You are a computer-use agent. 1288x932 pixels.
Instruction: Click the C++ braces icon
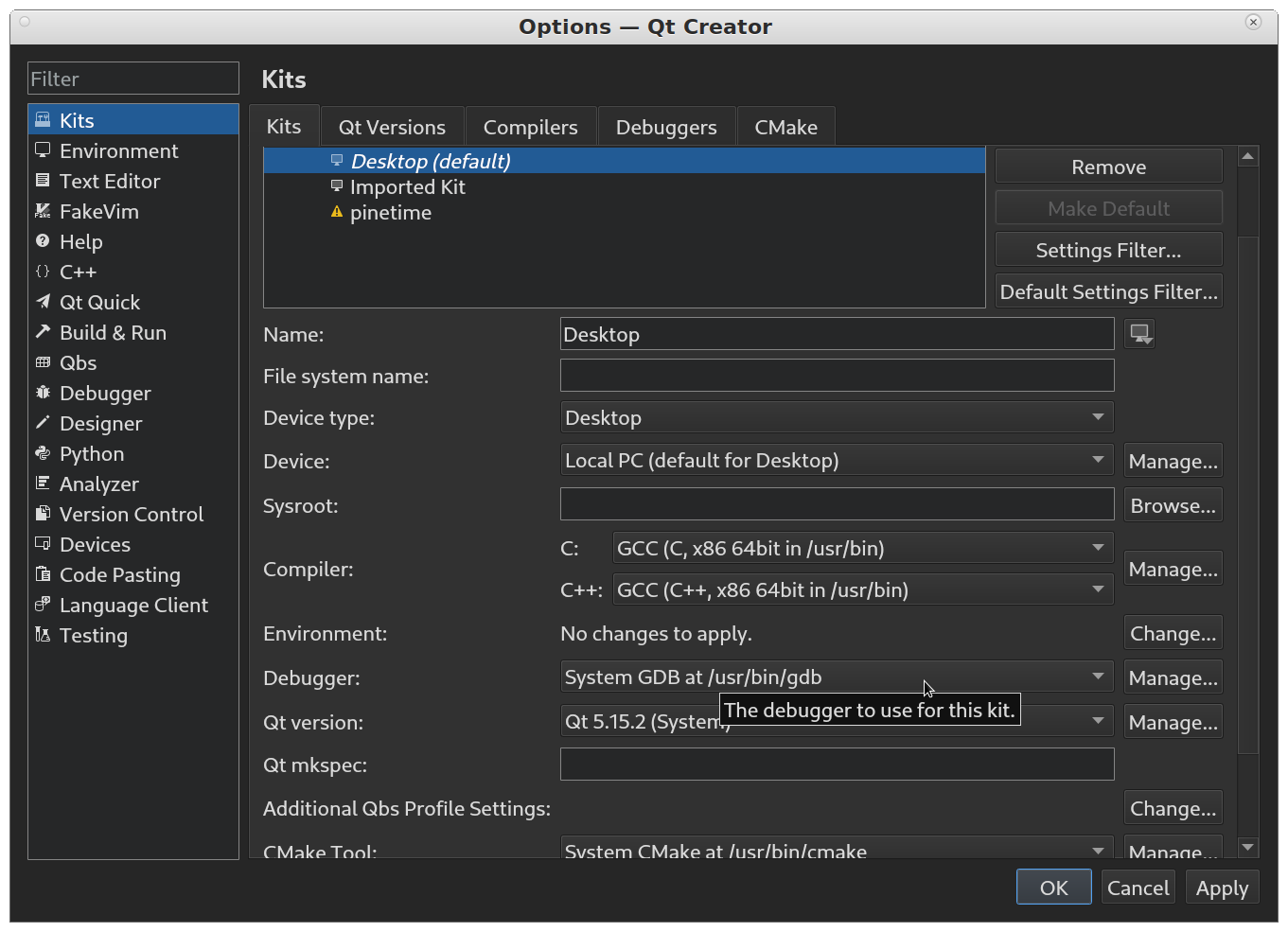tap(43, 271)
